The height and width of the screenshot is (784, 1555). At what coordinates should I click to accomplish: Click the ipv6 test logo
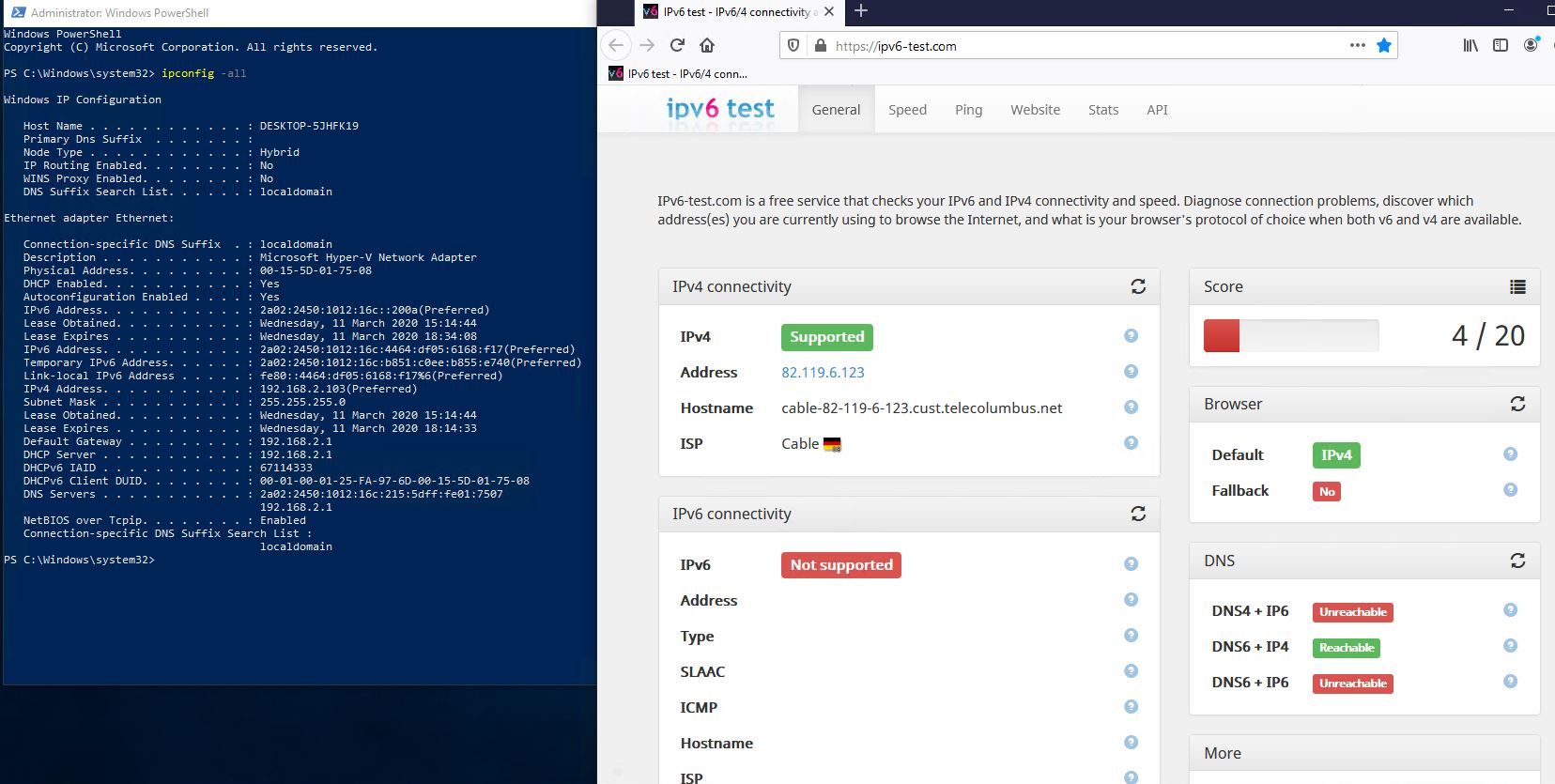tap(720, 109)
